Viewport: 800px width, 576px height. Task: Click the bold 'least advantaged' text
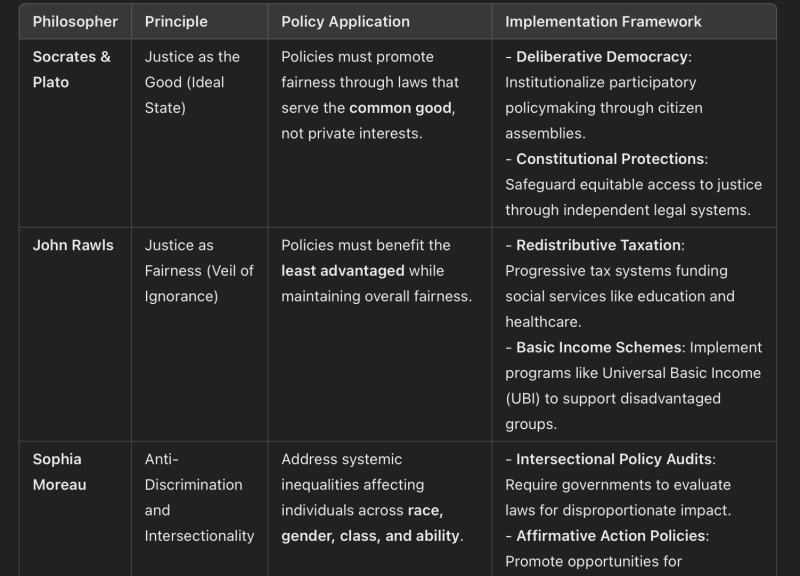click(x=343, y=271)
